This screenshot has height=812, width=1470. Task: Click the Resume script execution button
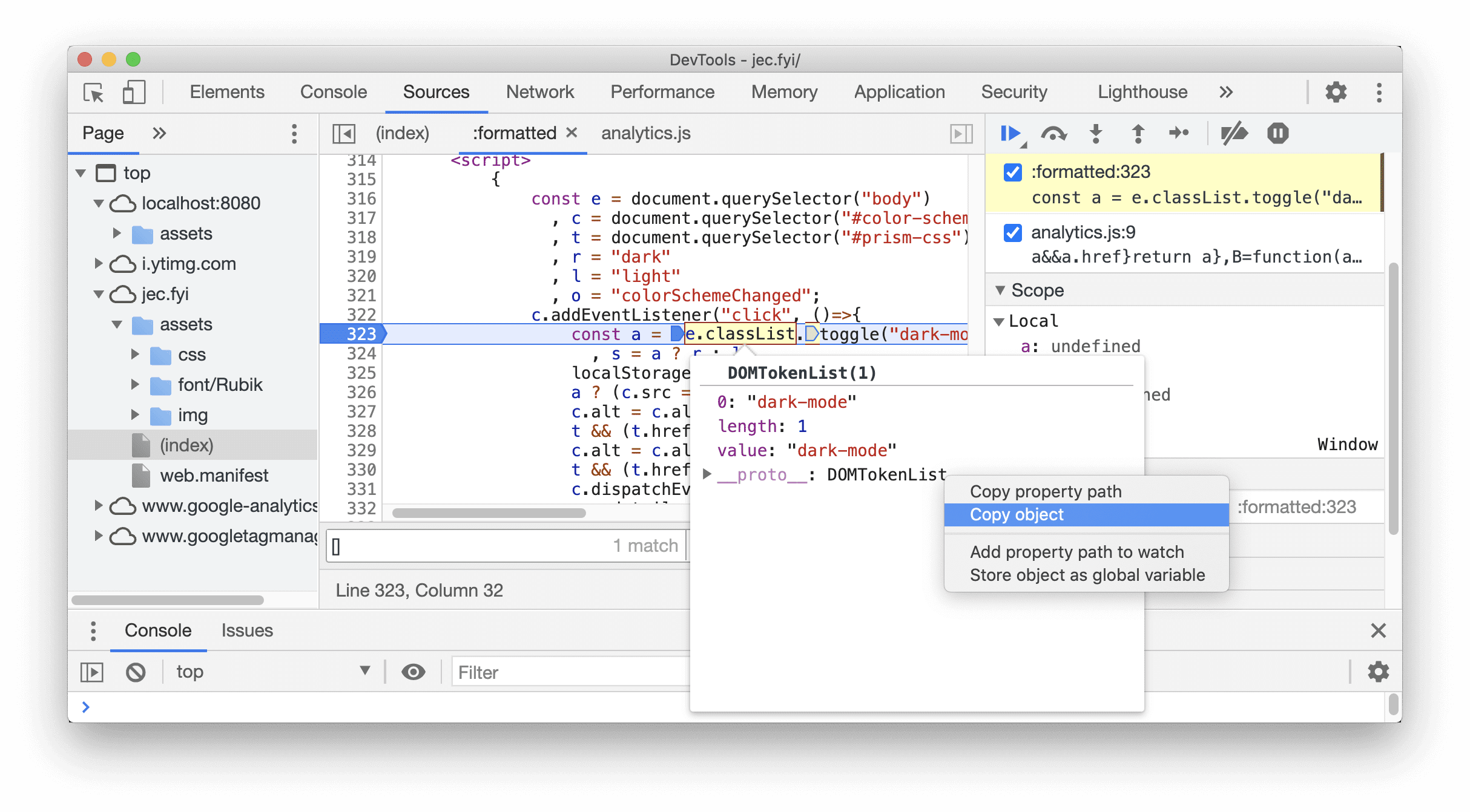point(1012,133)
